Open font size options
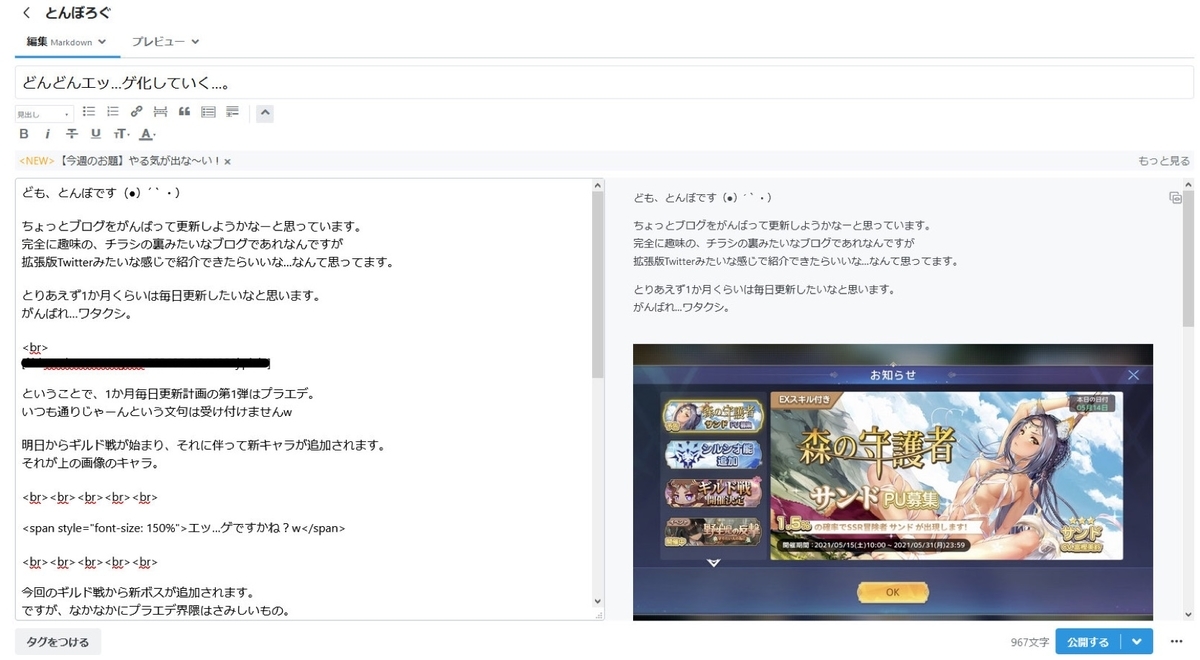Screen dimensions: 1200x660 click(x=121, y=134)
